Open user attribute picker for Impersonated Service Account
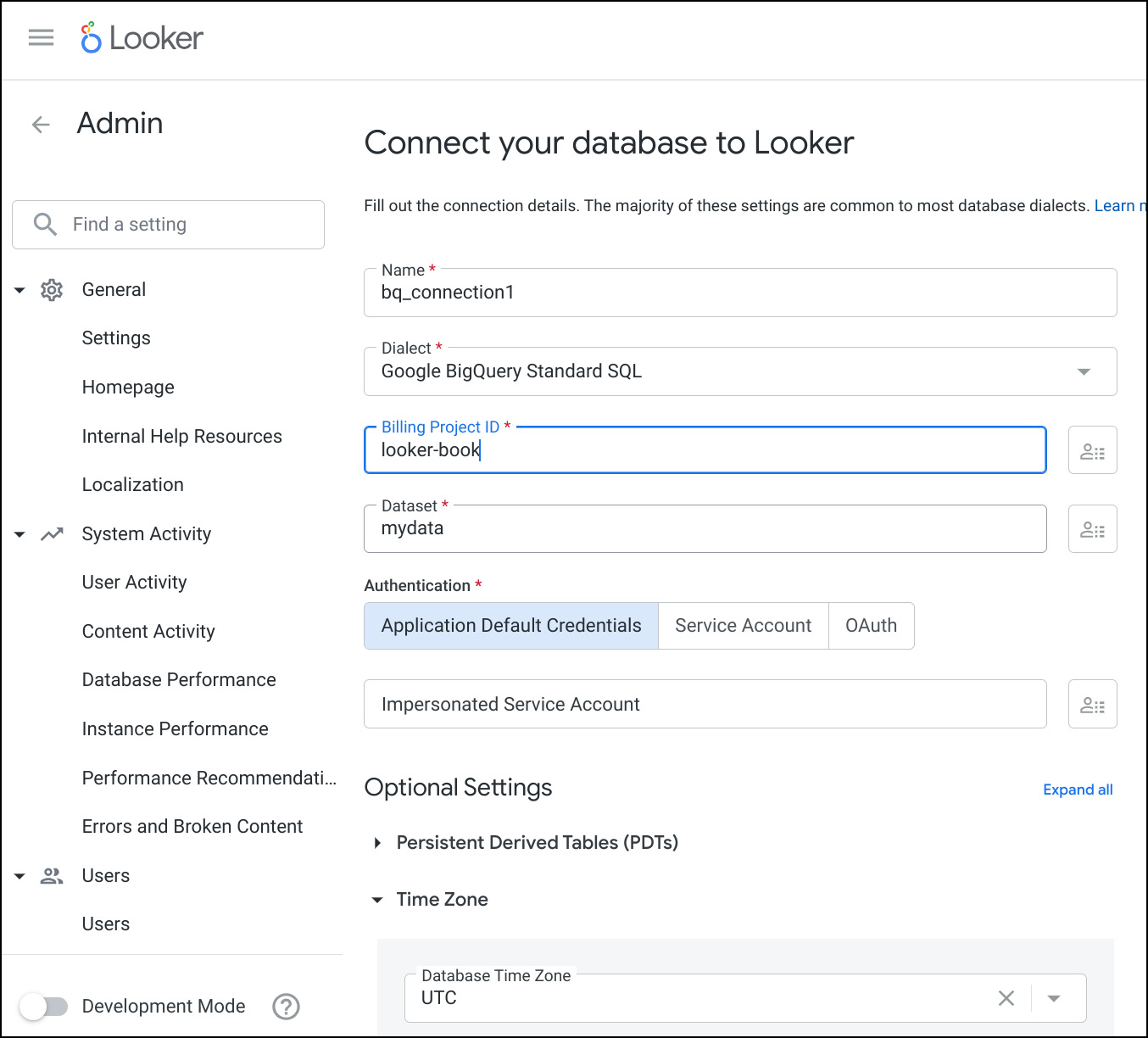This screenshot has width=1148, height=1038. click(x=1092, y=704)
